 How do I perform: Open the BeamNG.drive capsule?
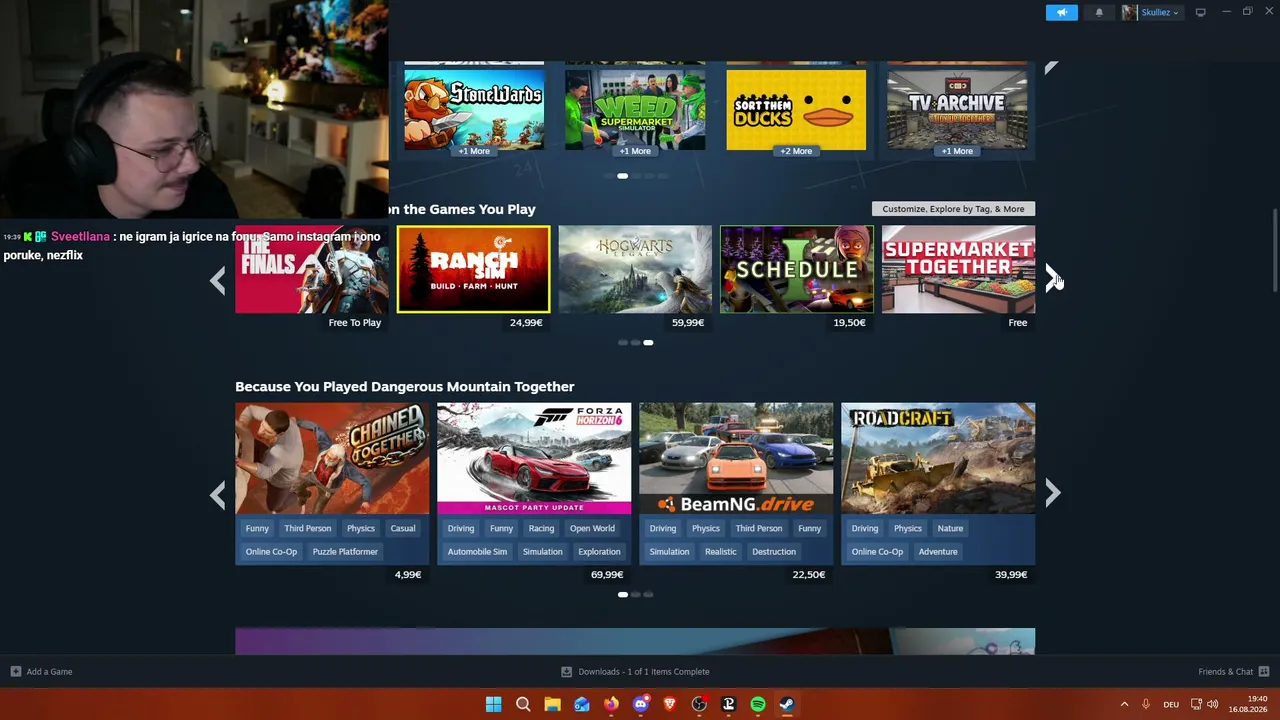pyautogui.click(x=736, y=458)
